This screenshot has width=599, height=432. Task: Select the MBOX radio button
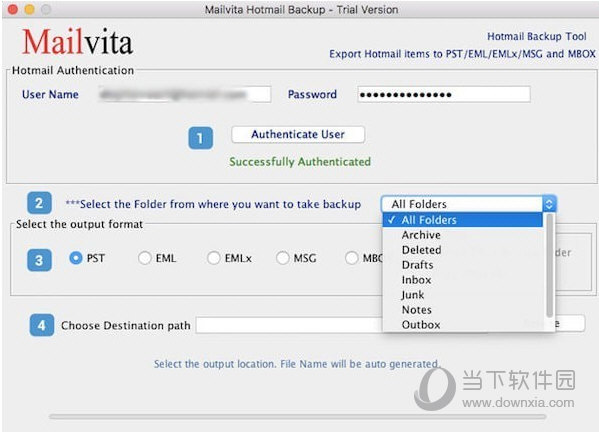(351, 258)
